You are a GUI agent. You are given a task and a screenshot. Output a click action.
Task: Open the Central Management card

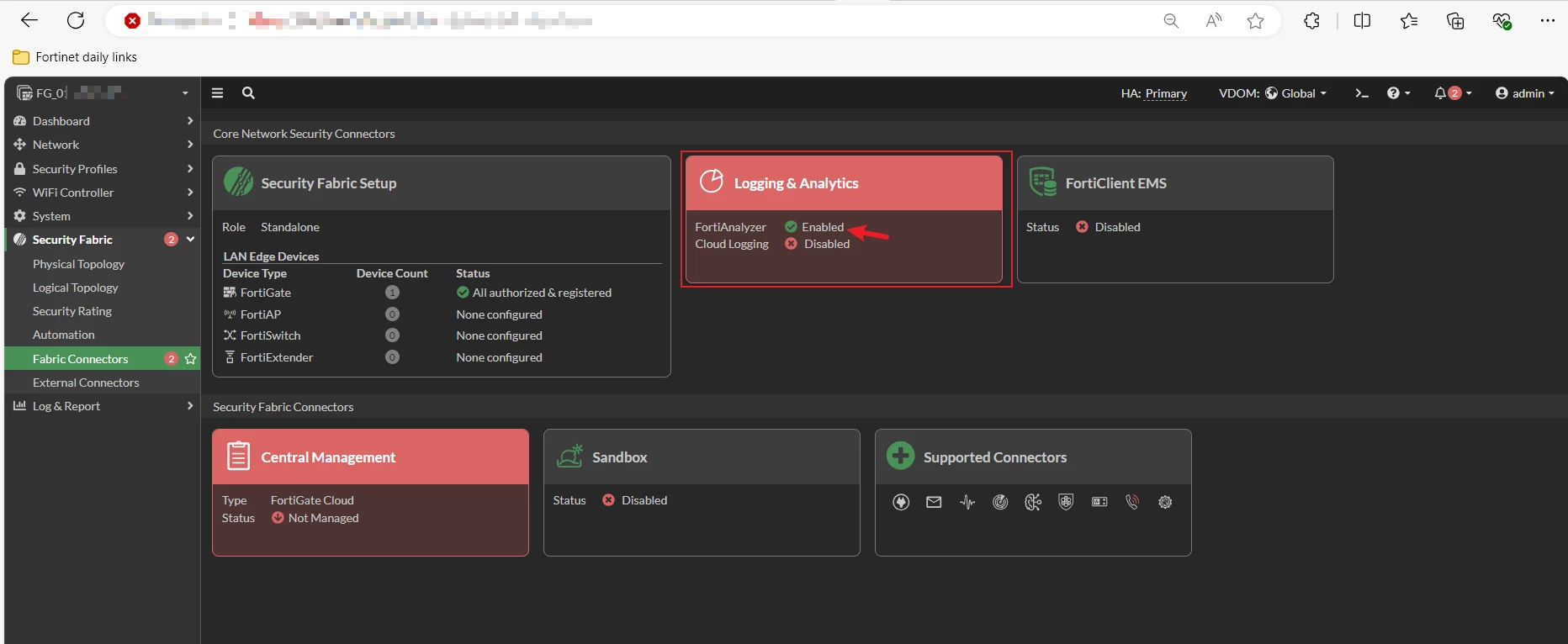(x=371, y=493)
